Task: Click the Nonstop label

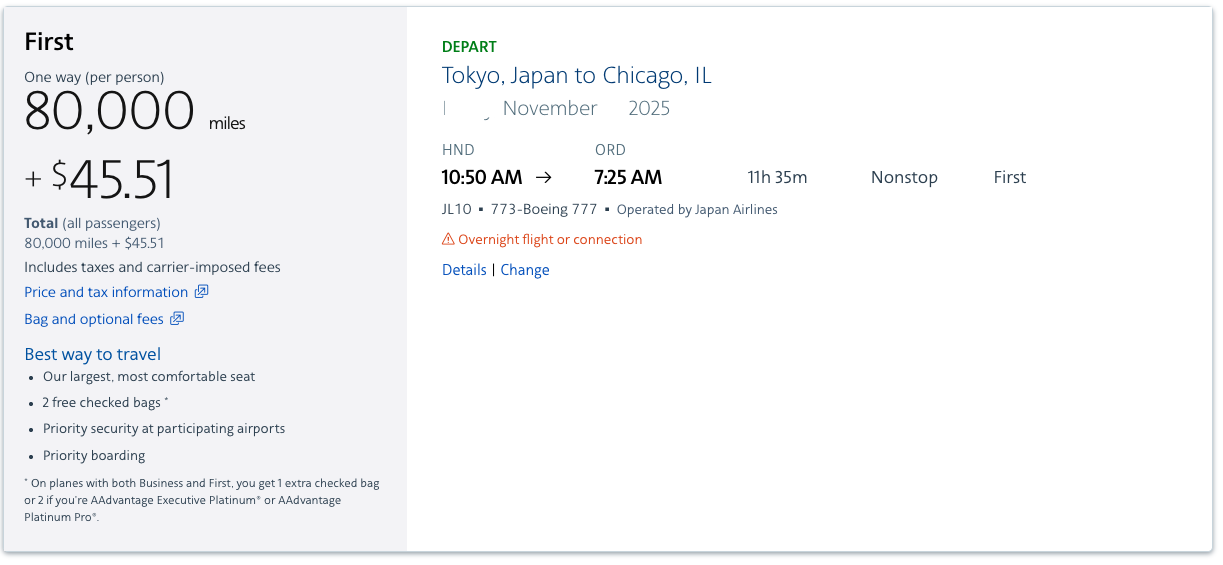Action: tap(904, 177)
